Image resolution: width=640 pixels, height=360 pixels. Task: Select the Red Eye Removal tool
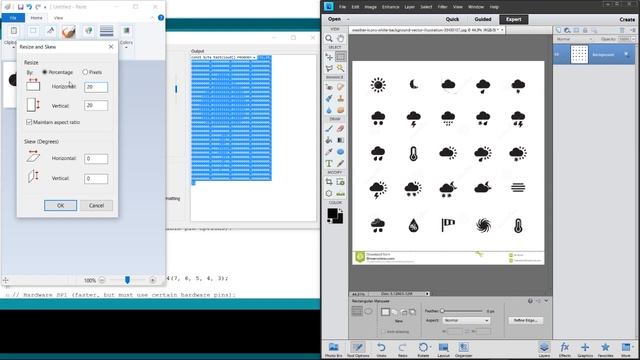(x=329, y=87)
